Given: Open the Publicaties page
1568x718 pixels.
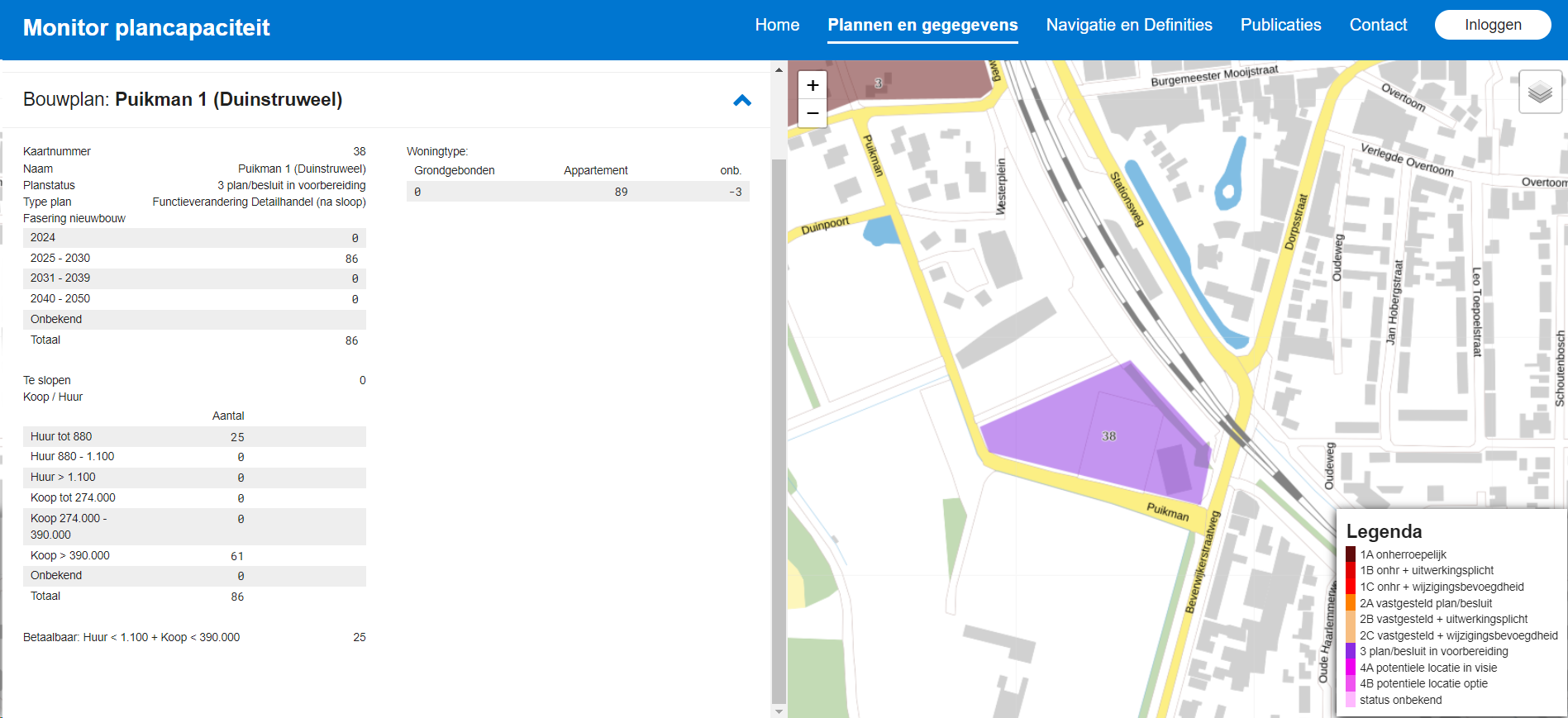Looking at the screenshot, I should click(x=1280, y=25).
